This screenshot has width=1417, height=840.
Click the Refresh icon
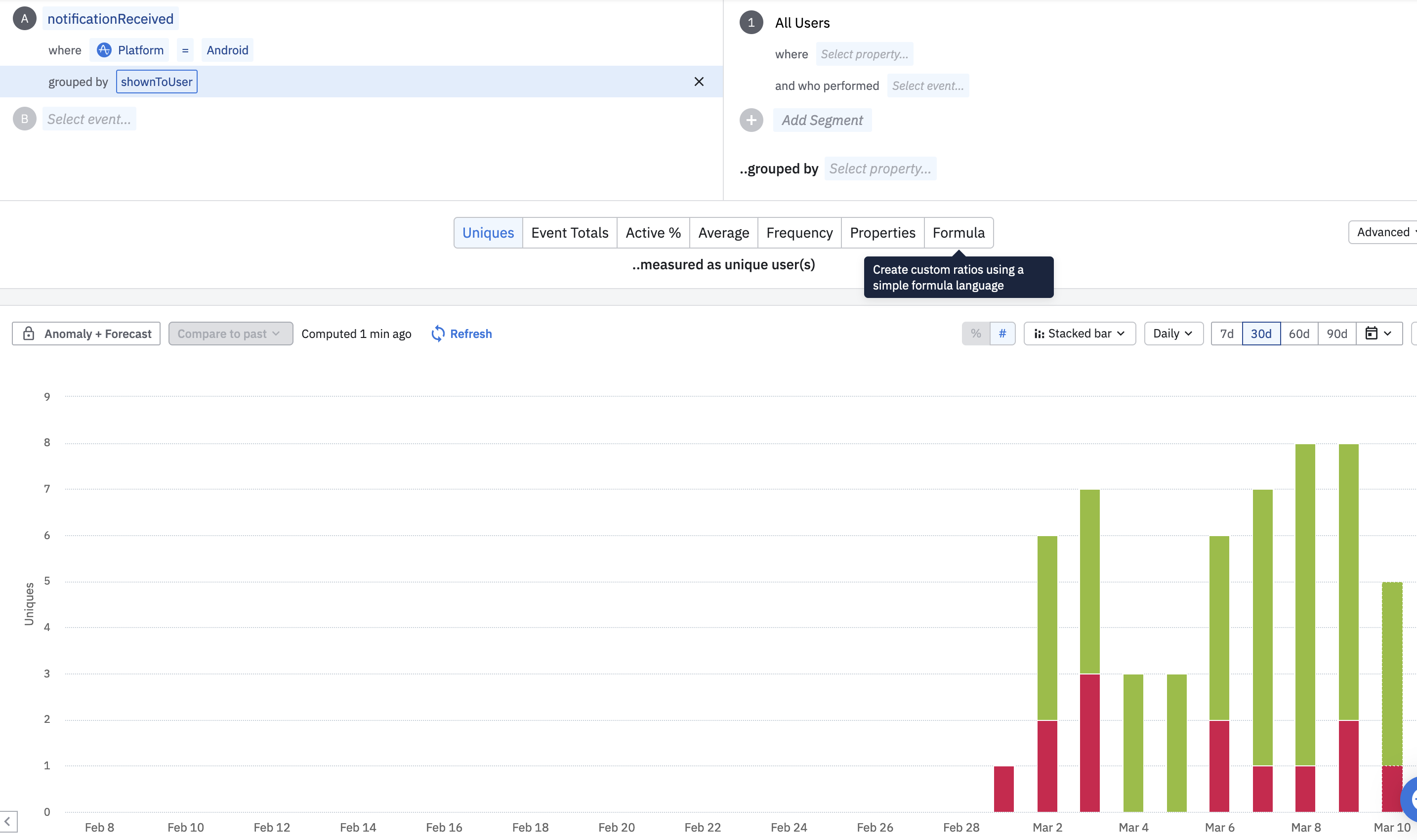pyautogui.click(x=437, y=334)
